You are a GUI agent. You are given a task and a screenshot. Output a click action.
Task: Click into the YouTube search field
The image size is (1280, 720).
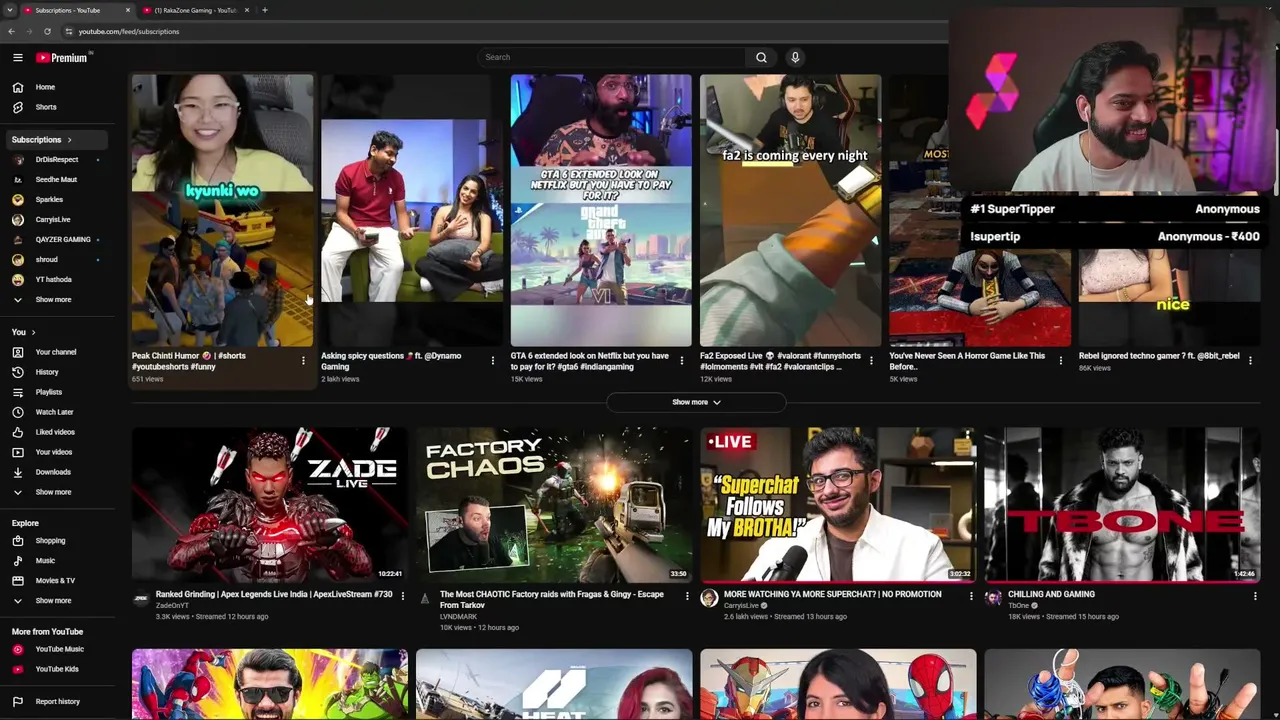click(x=613, y=57)
